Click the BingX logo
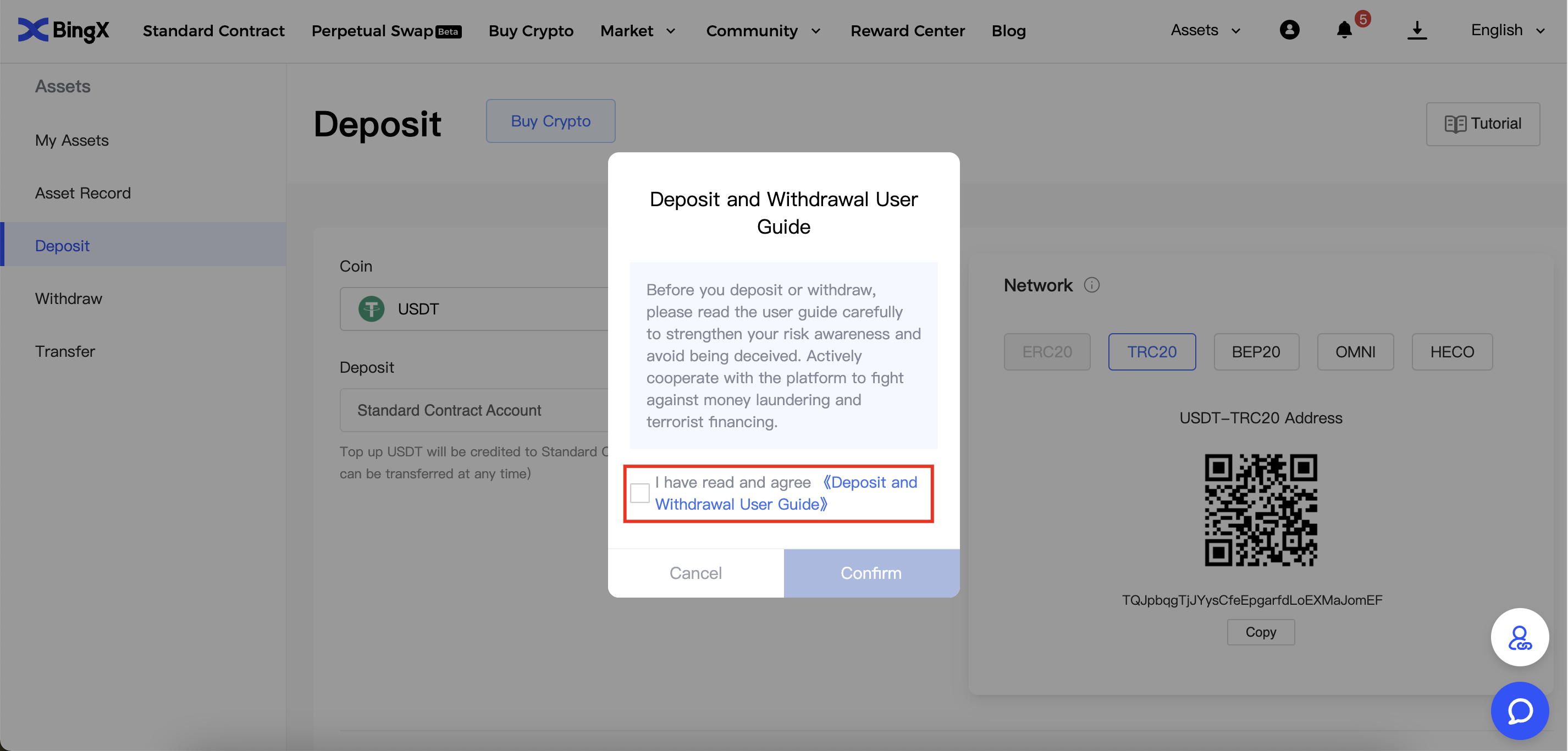The height and width of the screenshot is (751, 1568). pos(63,30)
